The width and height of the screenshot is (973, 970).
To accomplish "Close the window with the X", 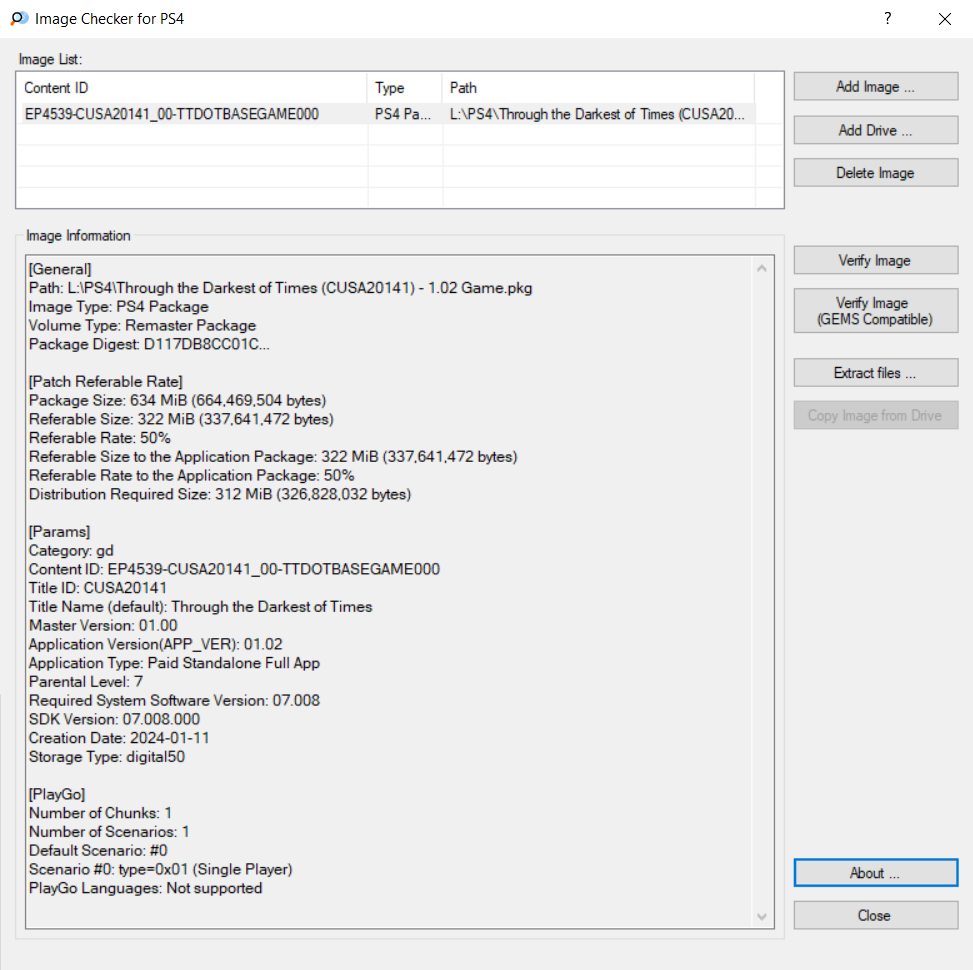I will click(944, 19).
